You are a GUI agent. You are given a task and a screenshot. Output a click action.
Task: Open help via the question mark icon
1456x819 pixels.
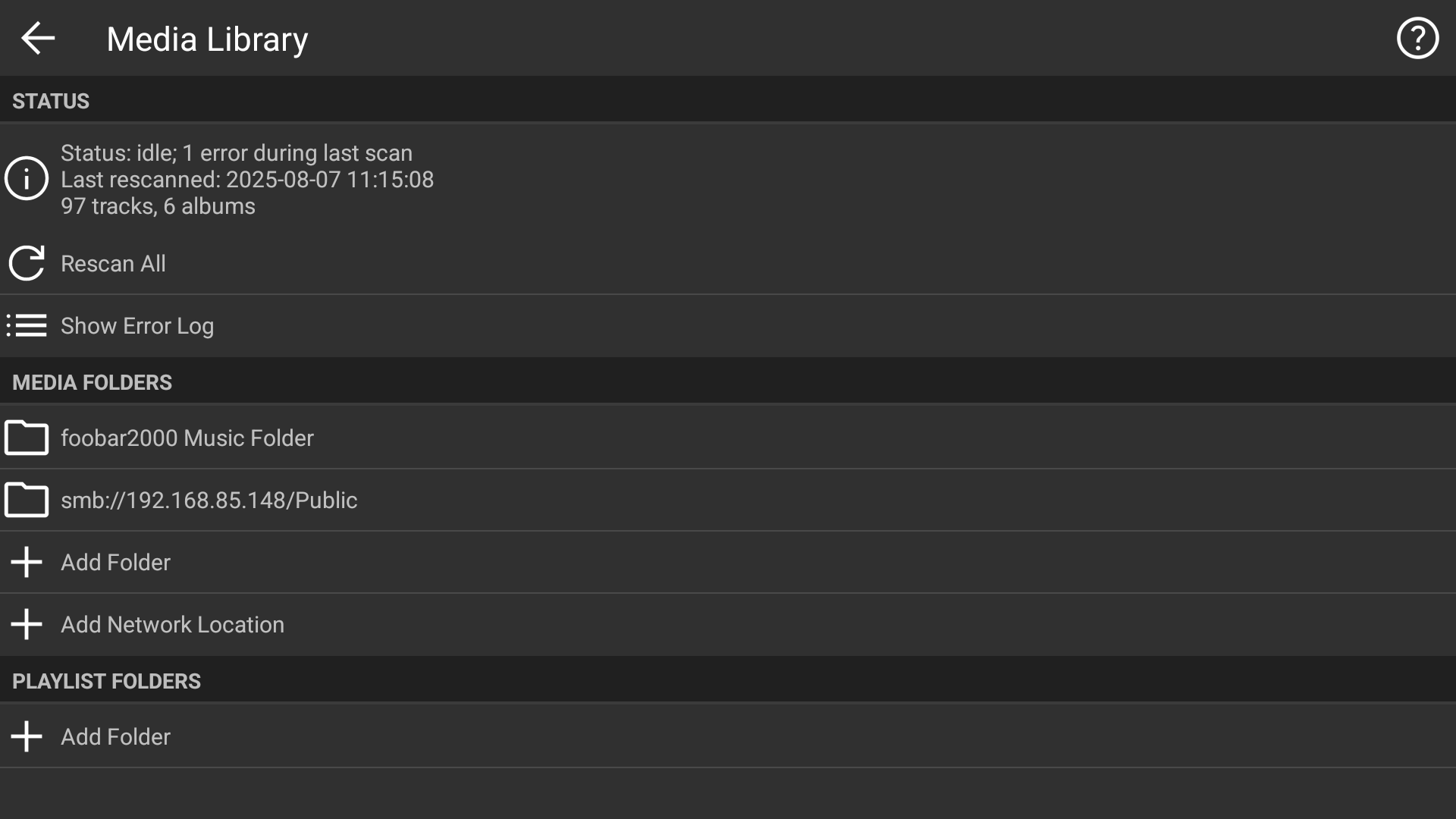(1417, 38)
